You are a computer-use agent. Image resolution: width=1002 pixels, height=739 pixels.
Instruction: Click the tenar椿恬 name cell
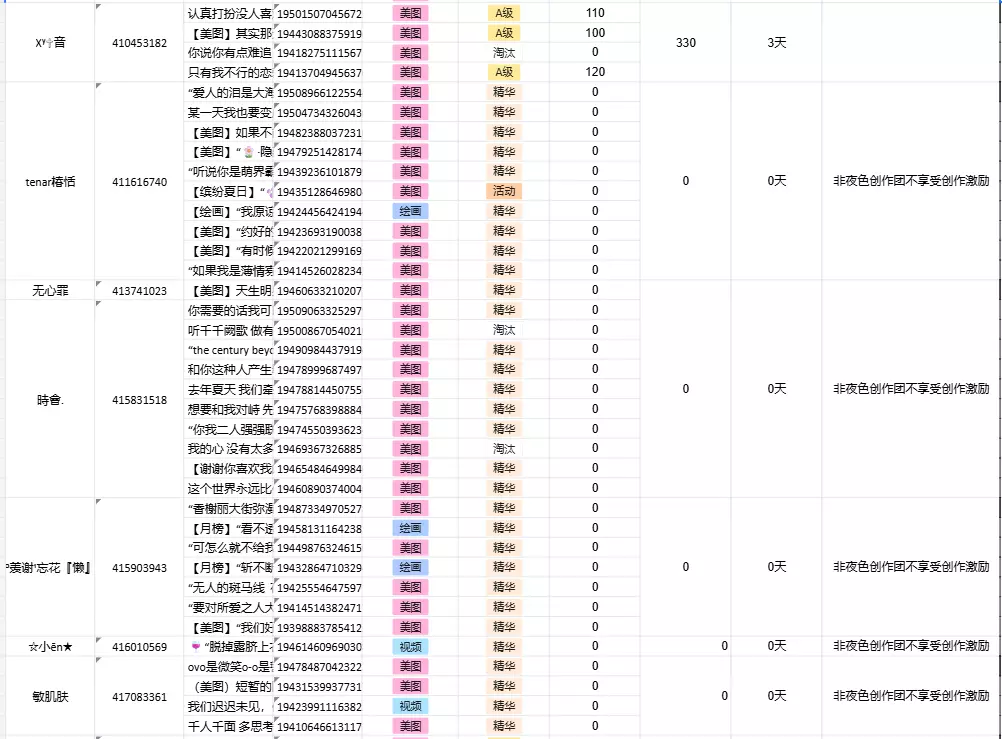point(50,182)
